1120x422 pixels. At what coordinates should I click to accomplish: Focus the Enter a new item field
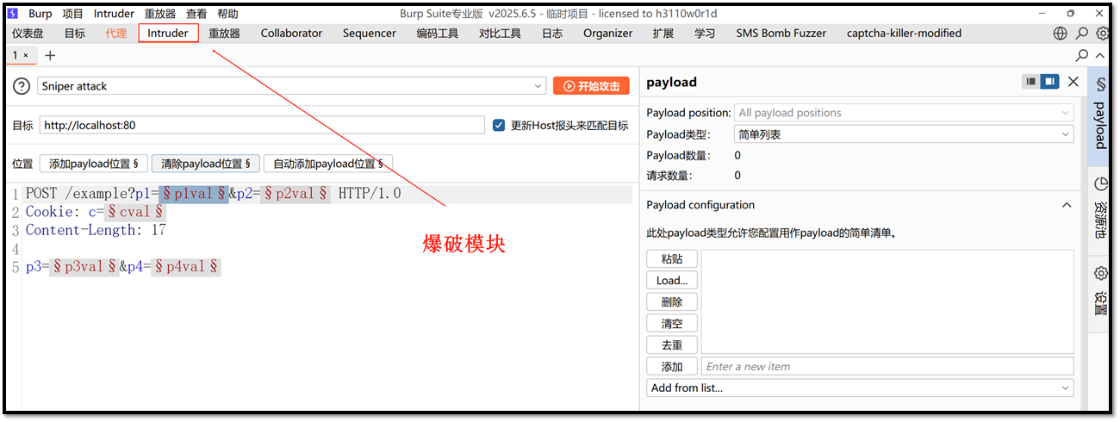coord(887,367)
